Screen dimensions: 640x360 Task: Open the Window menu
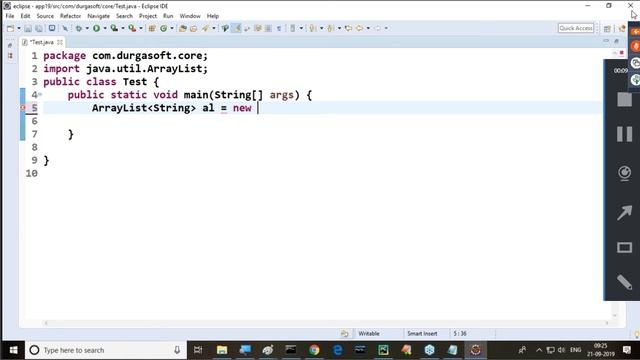coord(190,16)
